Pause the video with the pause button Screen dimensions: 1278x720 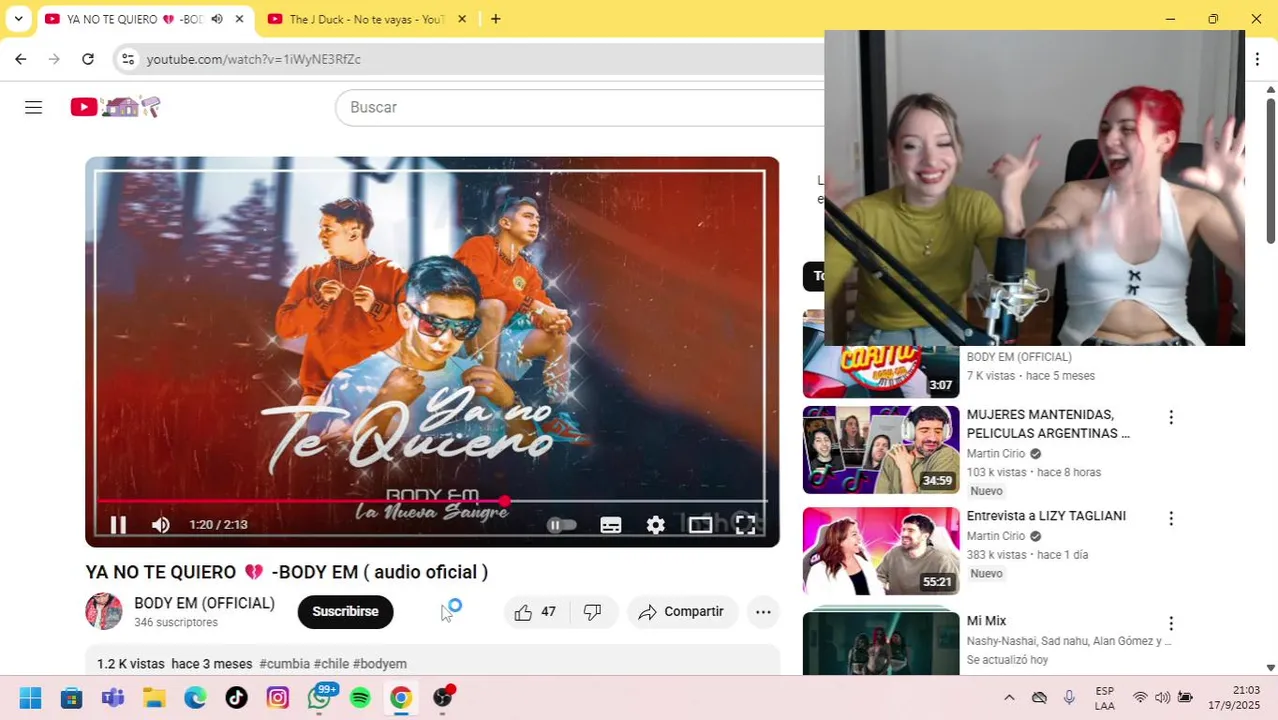[x=118, y=525]
